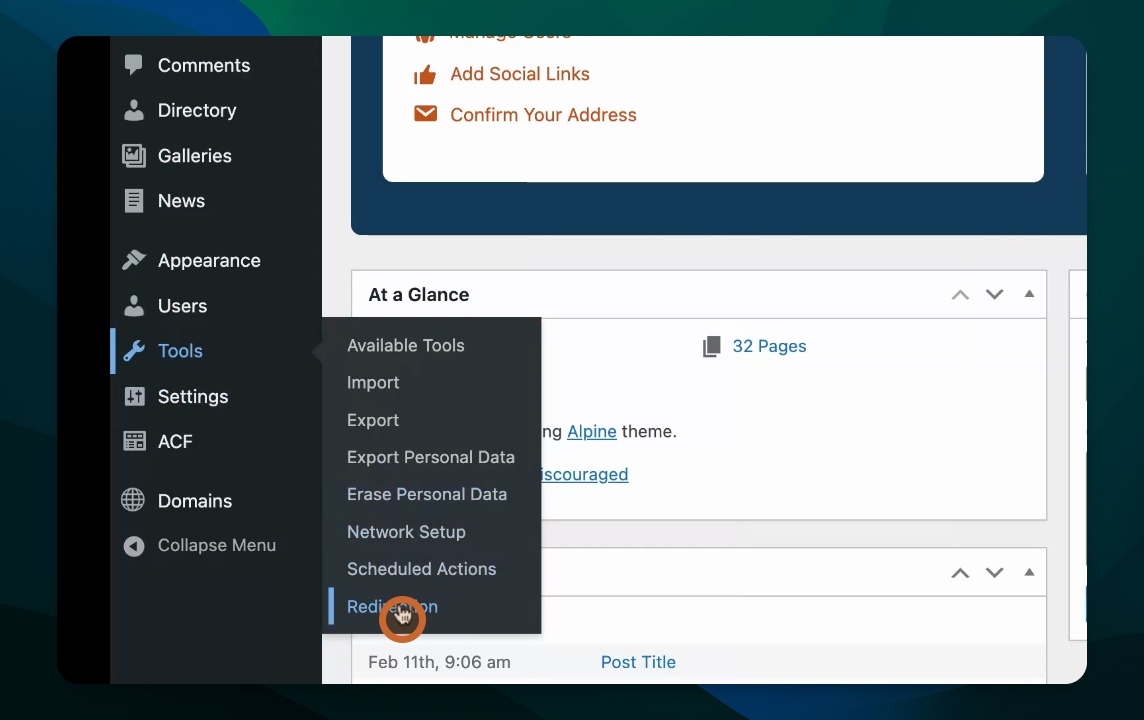Click the At a Glance heading
1144x720 pixels.
pos(419,295)
